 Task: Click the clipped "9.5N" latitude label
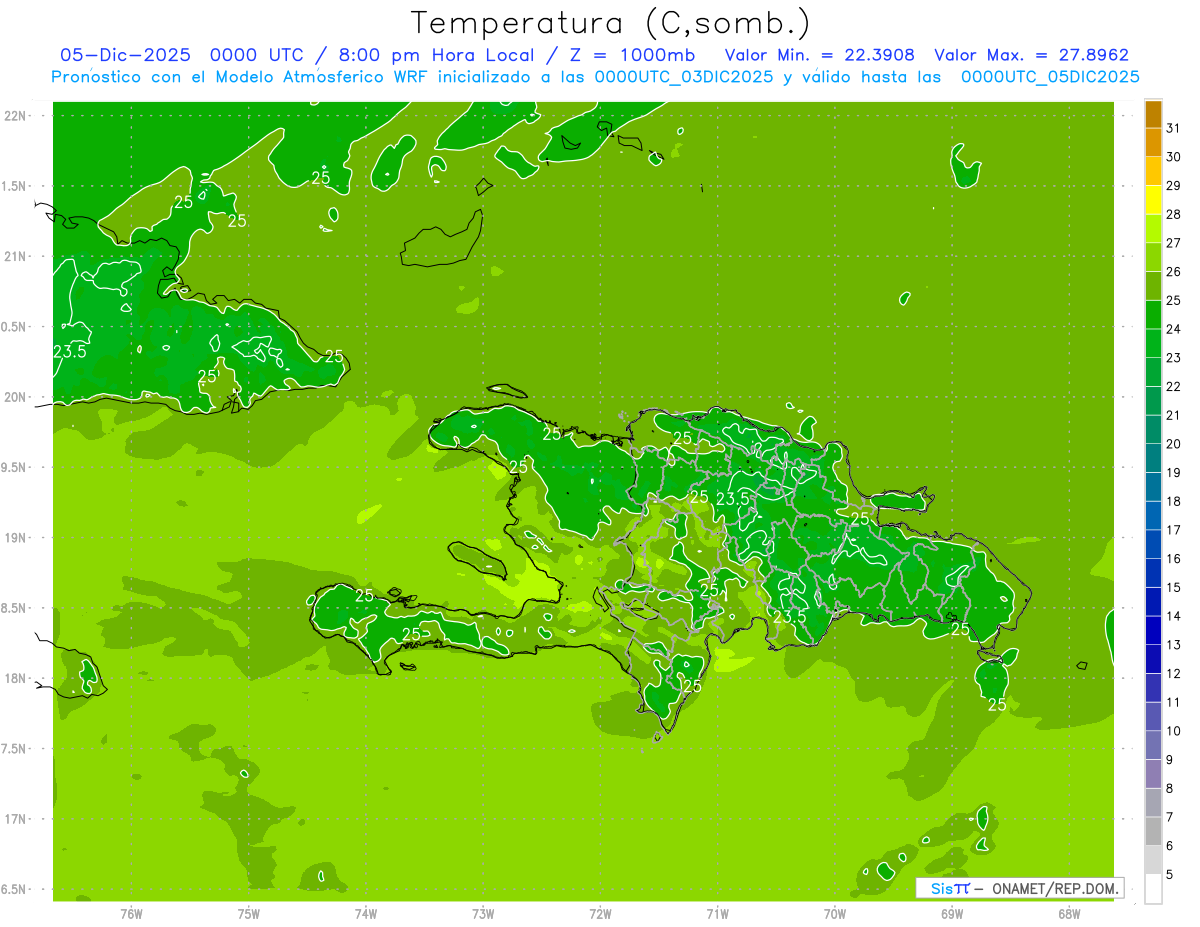tap(15, 467)
